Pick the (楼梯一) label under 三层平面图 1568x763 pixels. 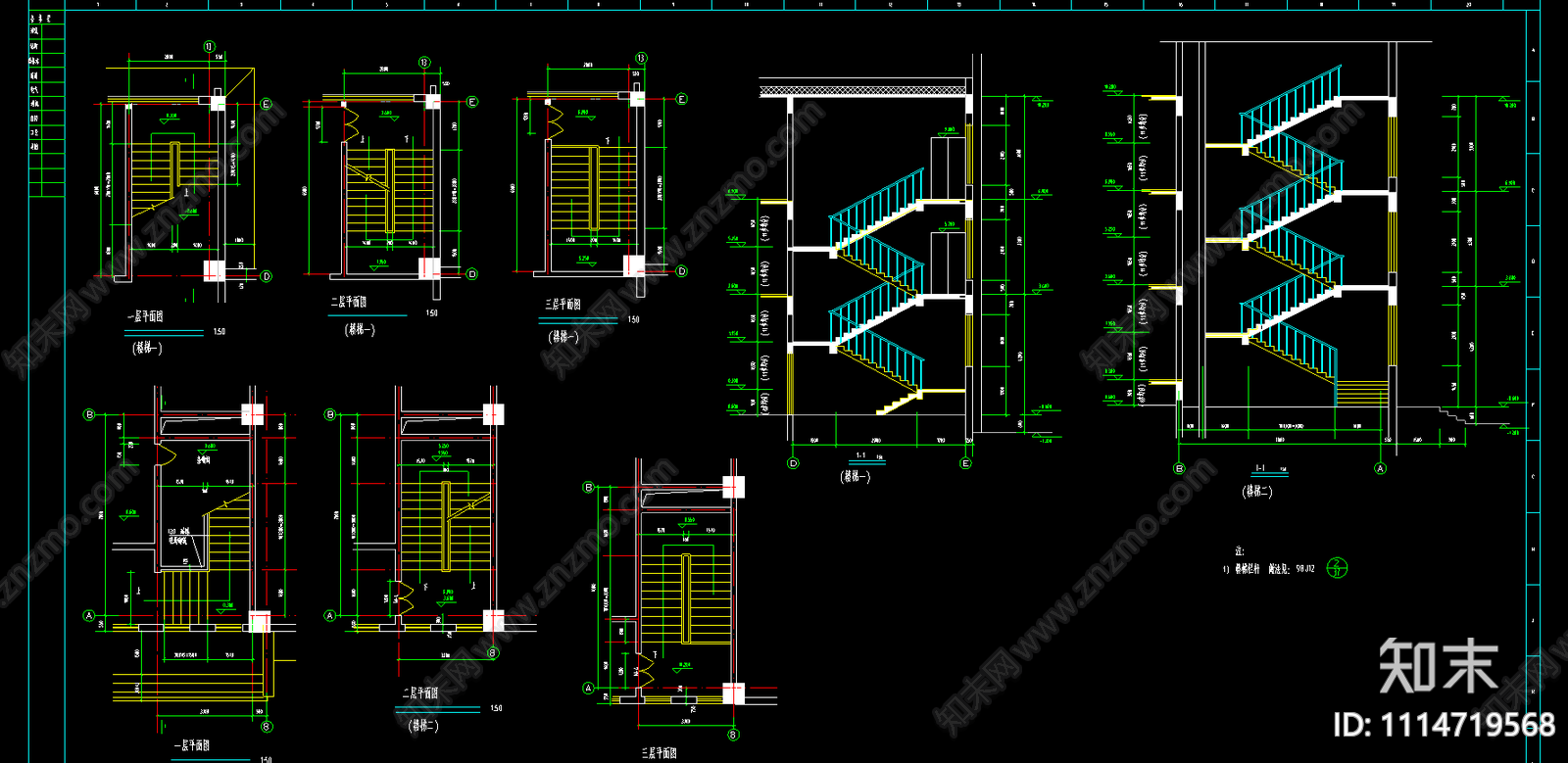click(x=563, y=337)
